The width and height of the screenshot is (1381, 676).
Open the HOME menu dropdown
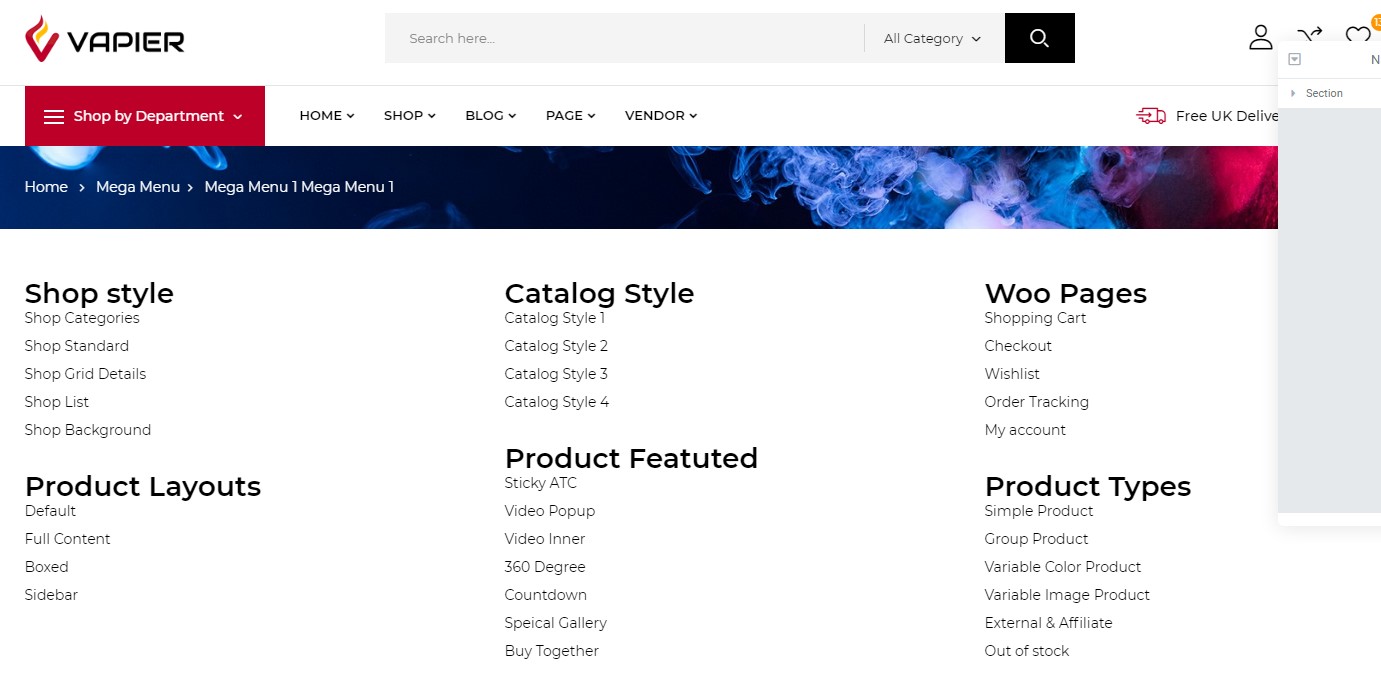point(327,116)
